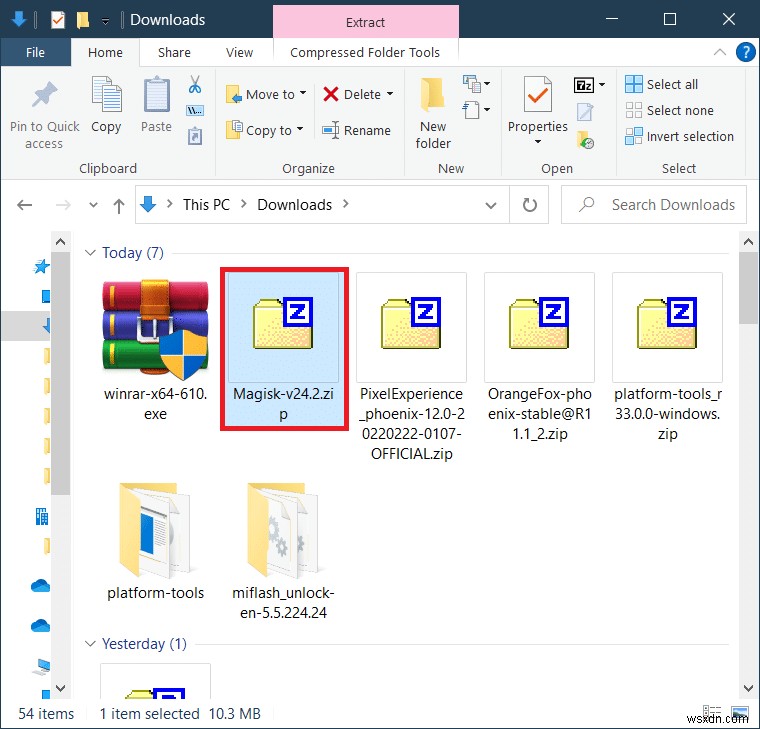Image resolution: width=760 pixels, height=729 pixels.
Task: Click the Cut scissors icon
Action: [195, 84]
